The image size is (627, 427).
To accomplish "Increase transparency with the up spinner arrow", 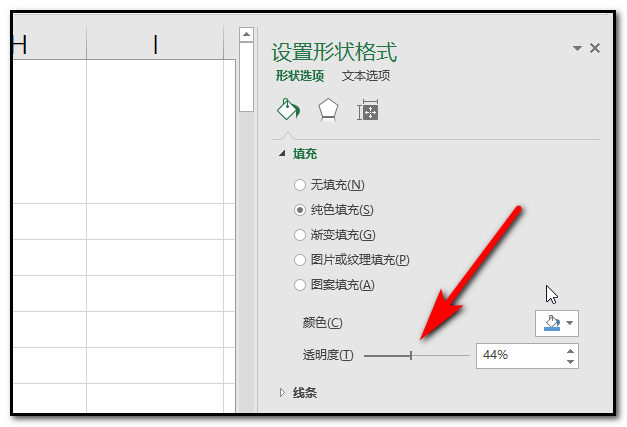I will [571, 351].
